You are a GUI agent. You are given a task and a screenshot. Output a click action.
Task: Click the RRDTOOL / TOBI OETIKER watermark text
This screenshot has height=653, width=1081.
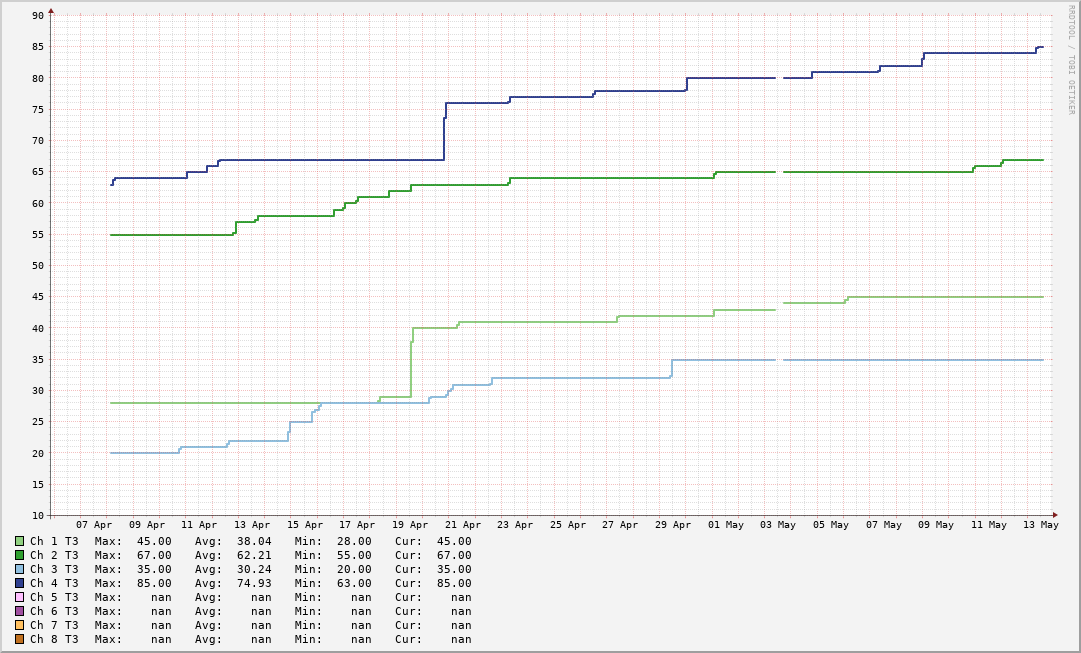[x=1071, y=60]
